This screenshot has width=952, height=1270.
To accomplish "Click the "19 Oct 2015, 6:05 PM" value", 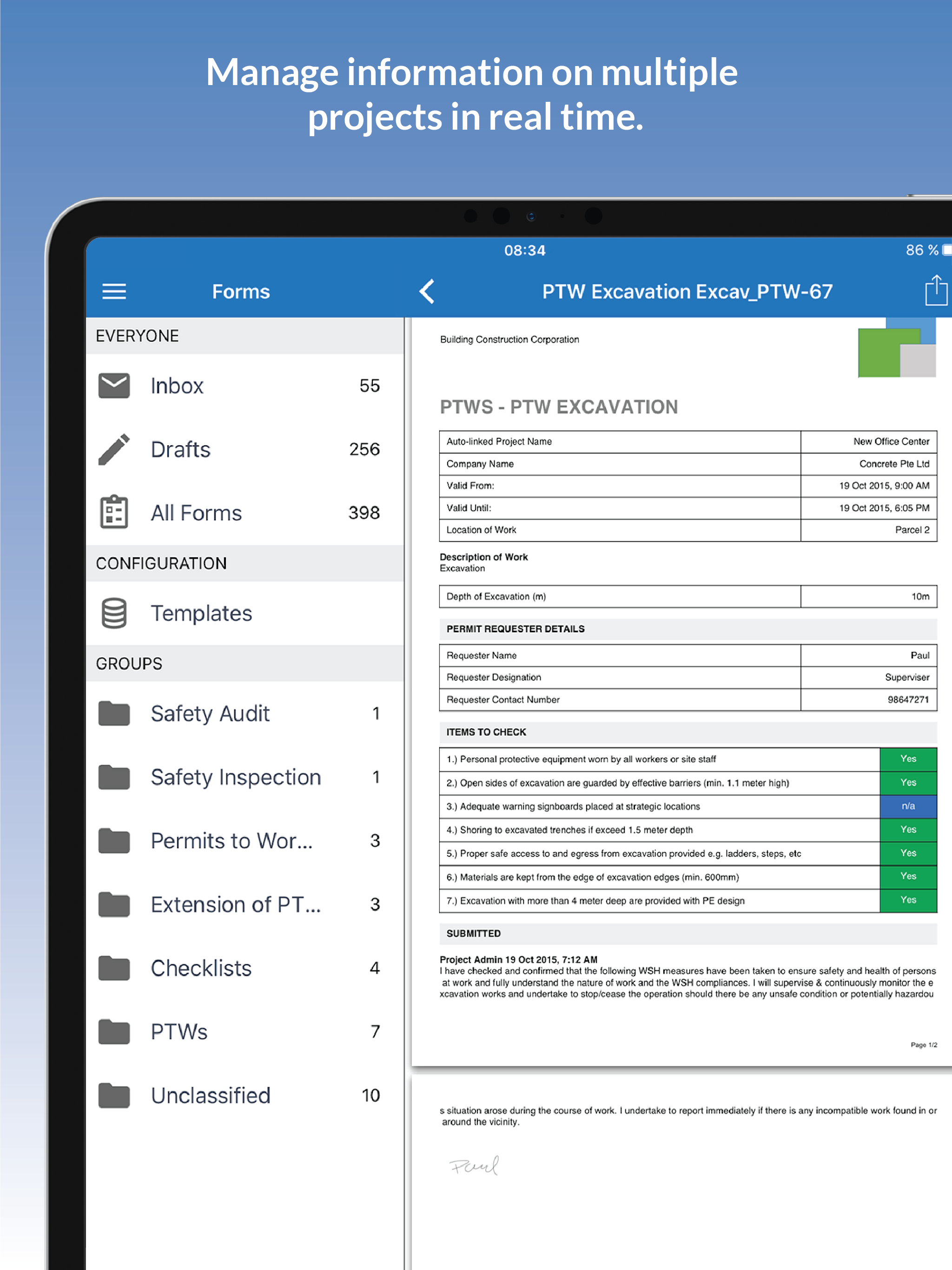I will [884, 508].
